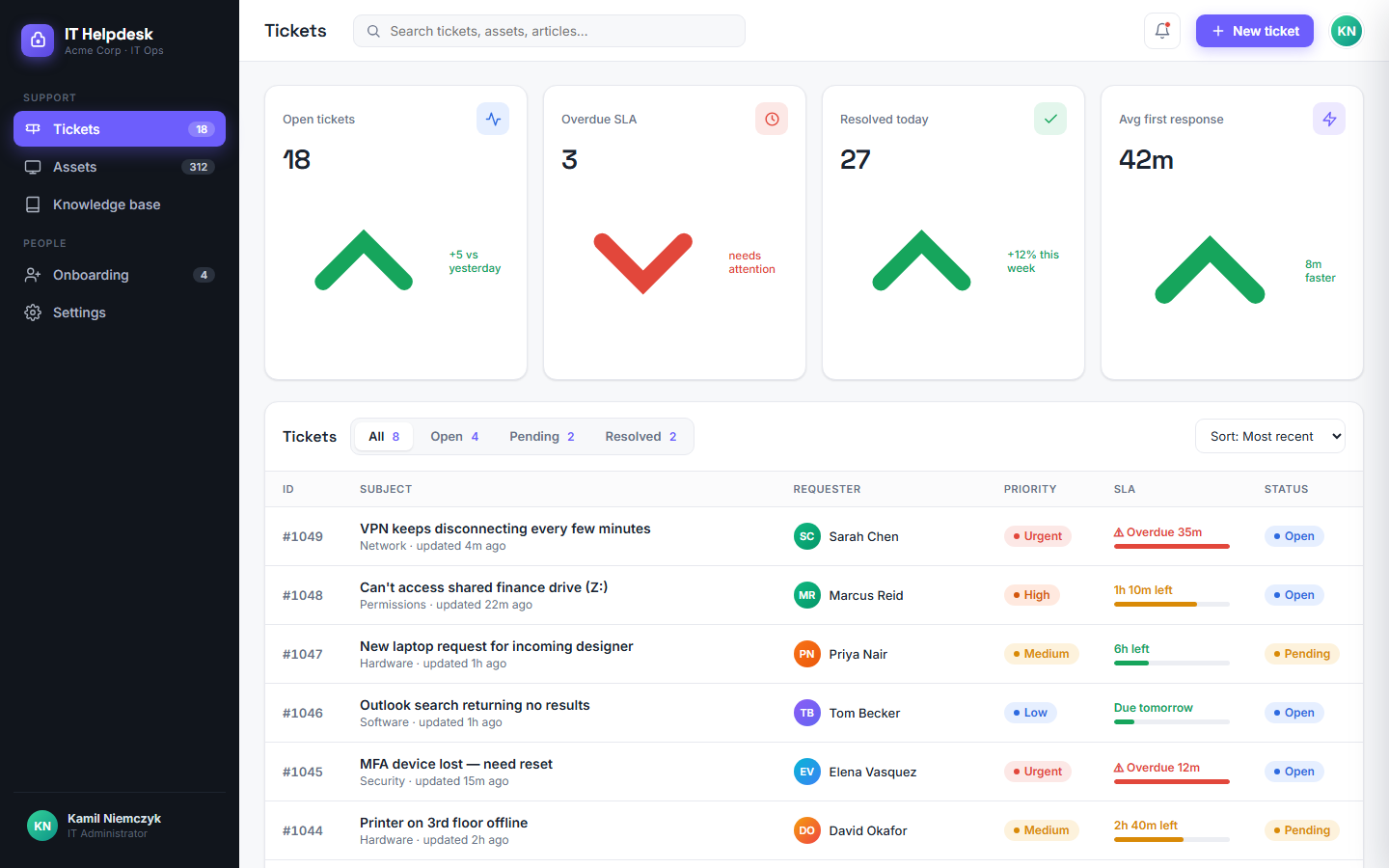
Task: Click the Open tickets activity icon
Action: click(493, 119)
